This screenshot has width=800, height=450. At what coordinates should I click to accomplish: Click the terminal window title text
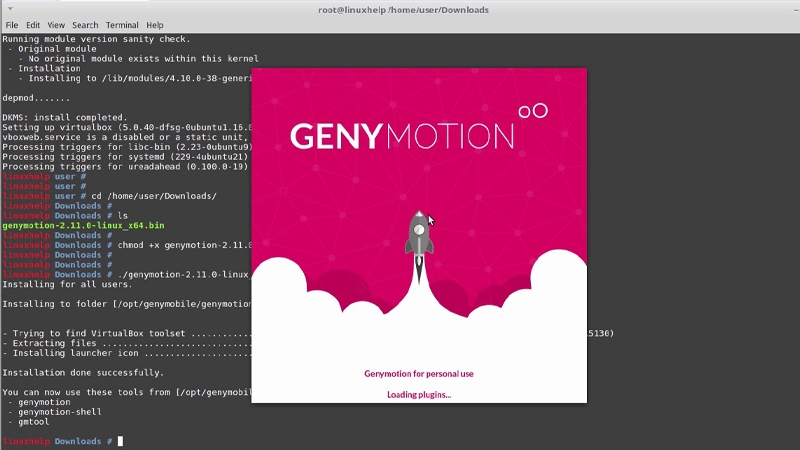coord(403,10)
